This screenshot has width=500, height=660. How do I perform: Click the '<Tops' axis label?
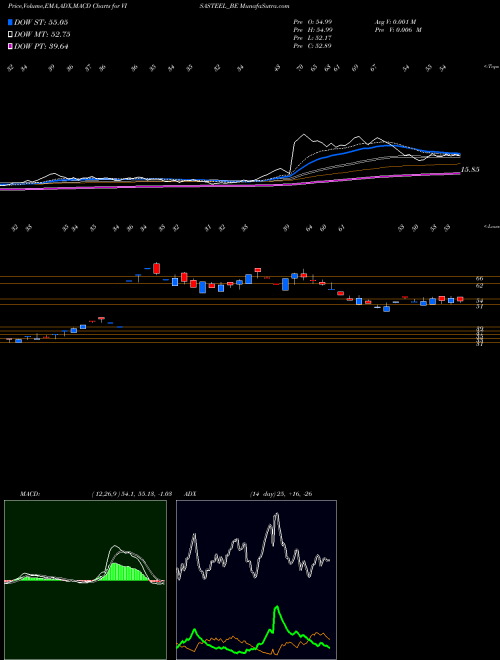click(492, 67)
